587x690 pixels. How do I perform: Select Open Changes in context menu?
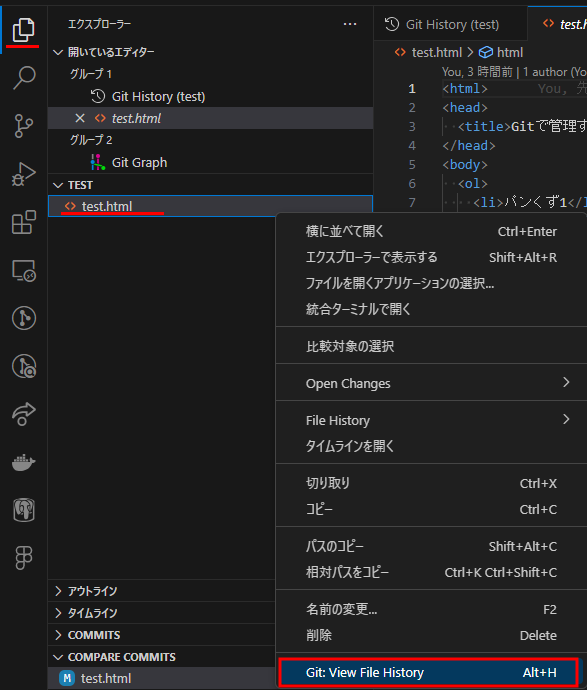(430, 383)
